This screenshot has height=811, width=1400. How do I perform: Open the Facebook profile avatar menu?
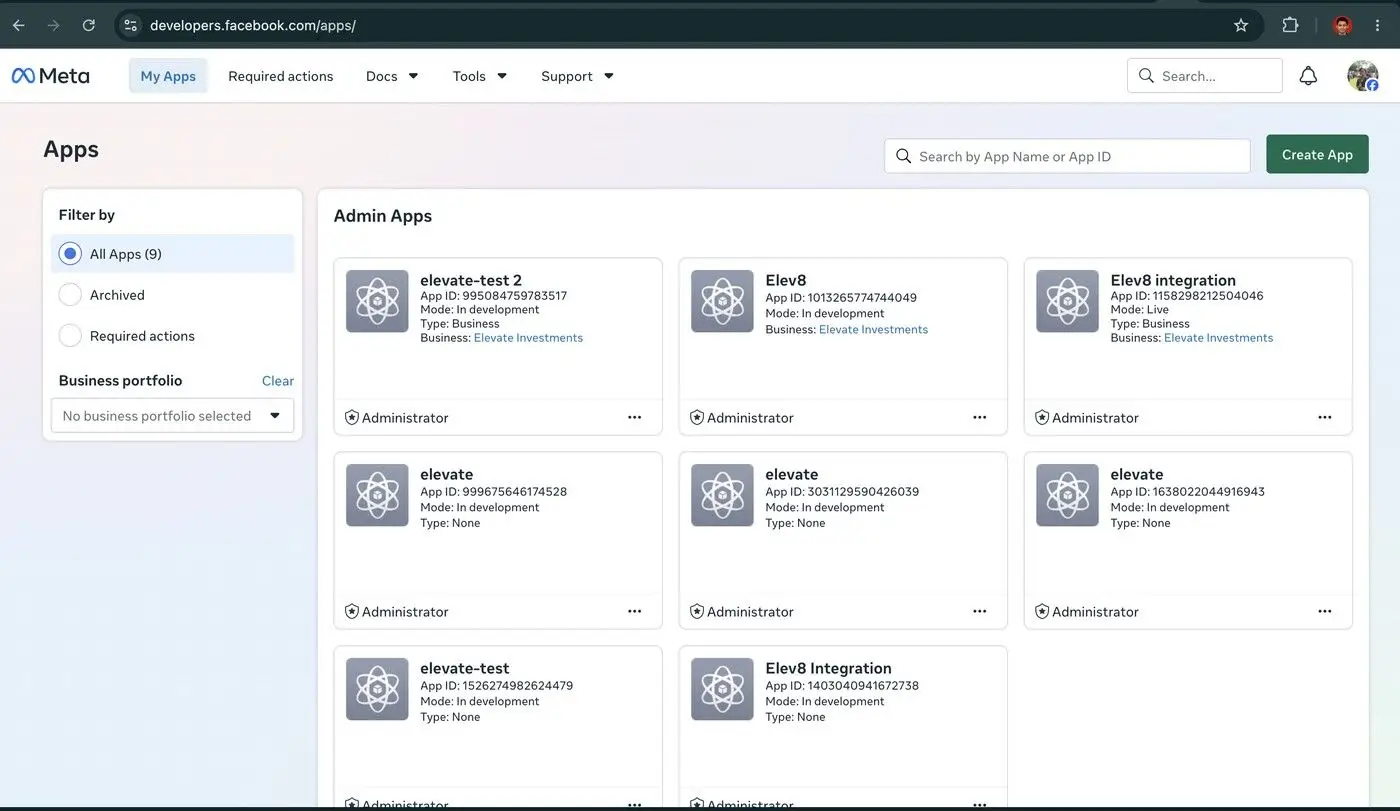(x=1362, y=76)
